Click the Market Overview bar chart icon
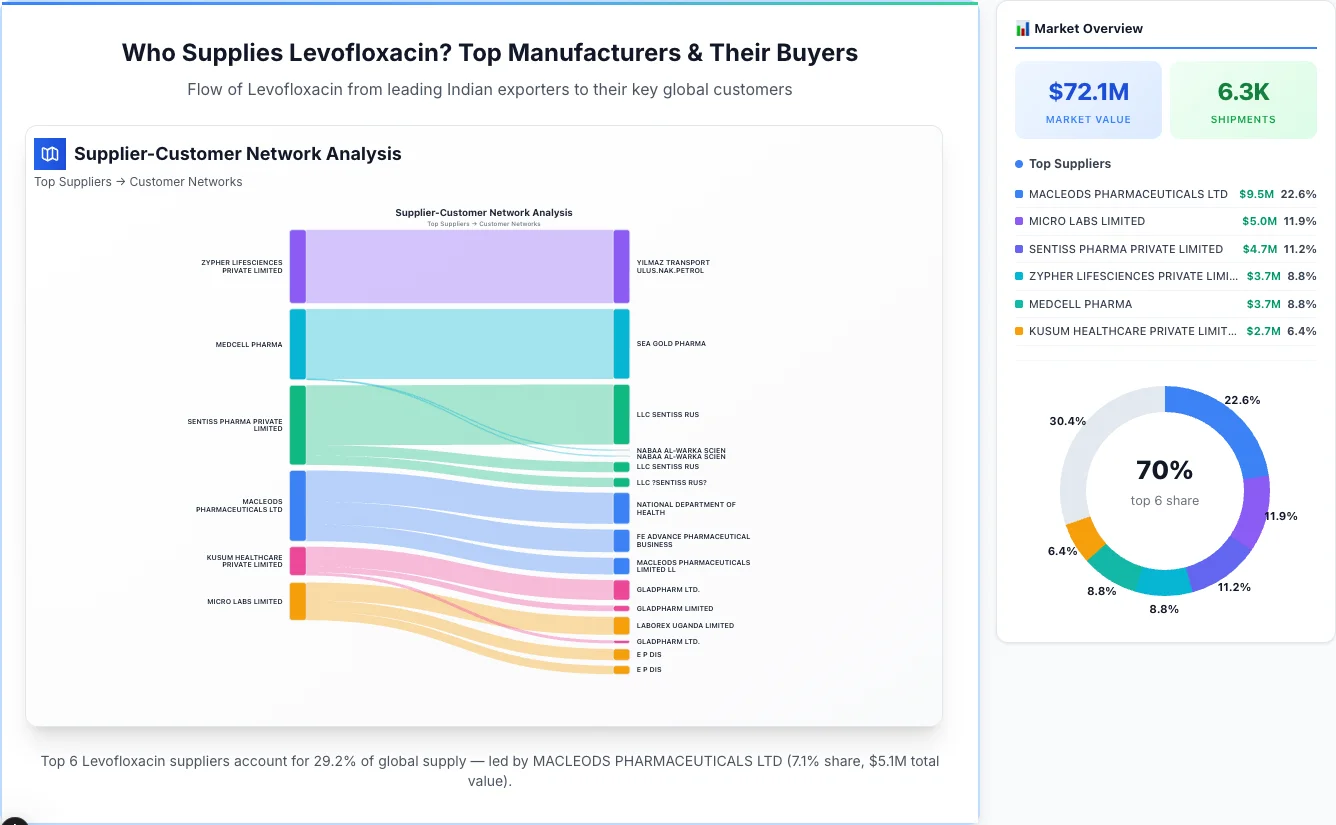1336x825 pixels. [x=1022, y=28]
